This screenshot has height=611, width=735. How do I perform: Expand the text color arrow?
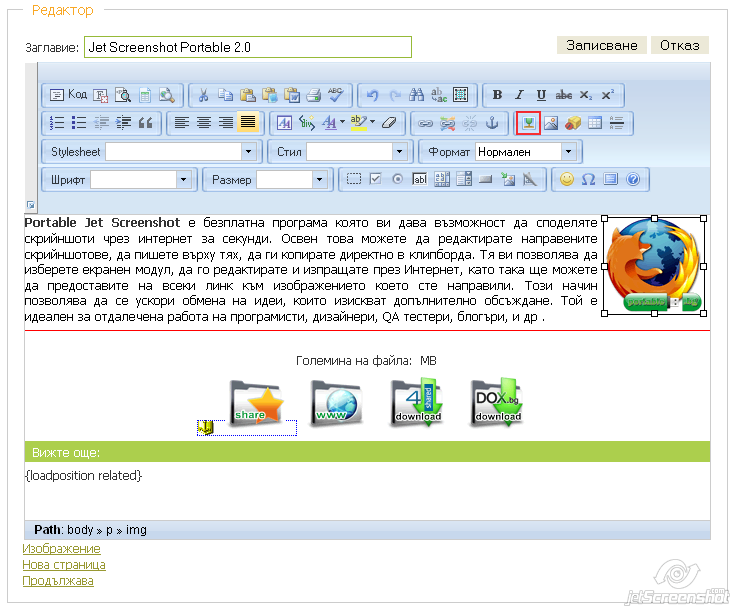click(342, 122)
